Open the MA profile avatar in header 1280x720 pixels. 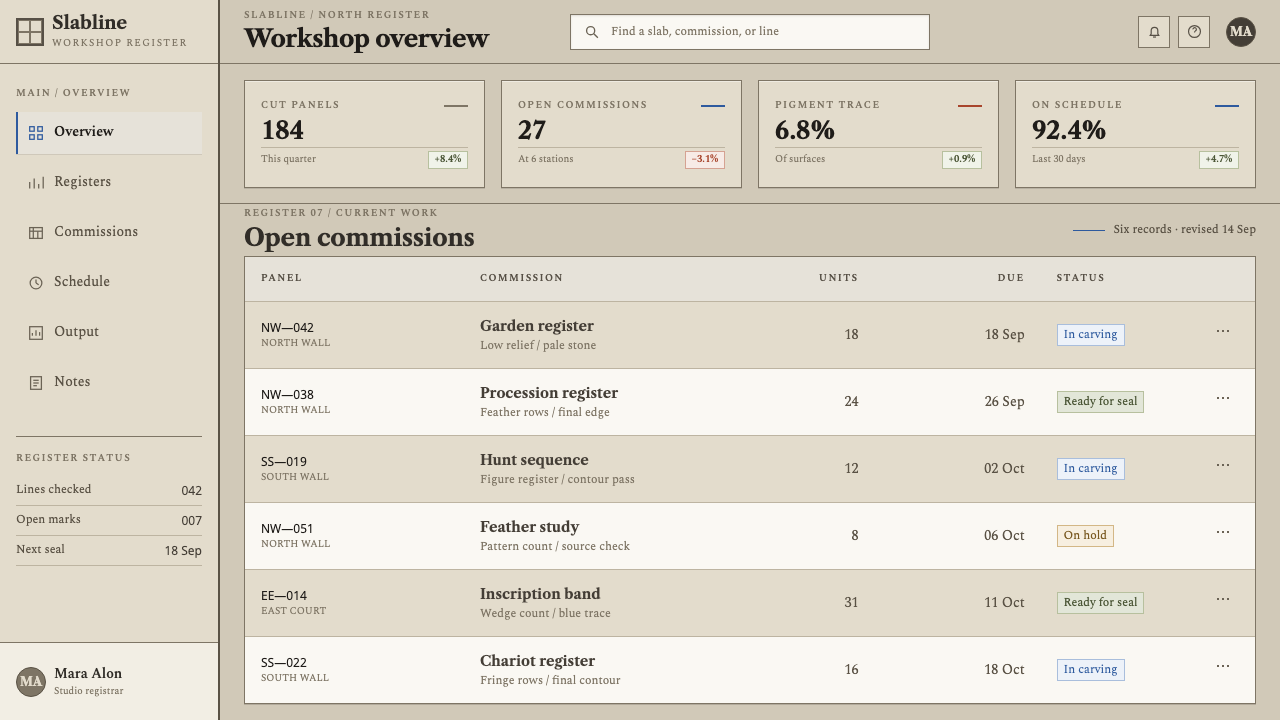1241,32
